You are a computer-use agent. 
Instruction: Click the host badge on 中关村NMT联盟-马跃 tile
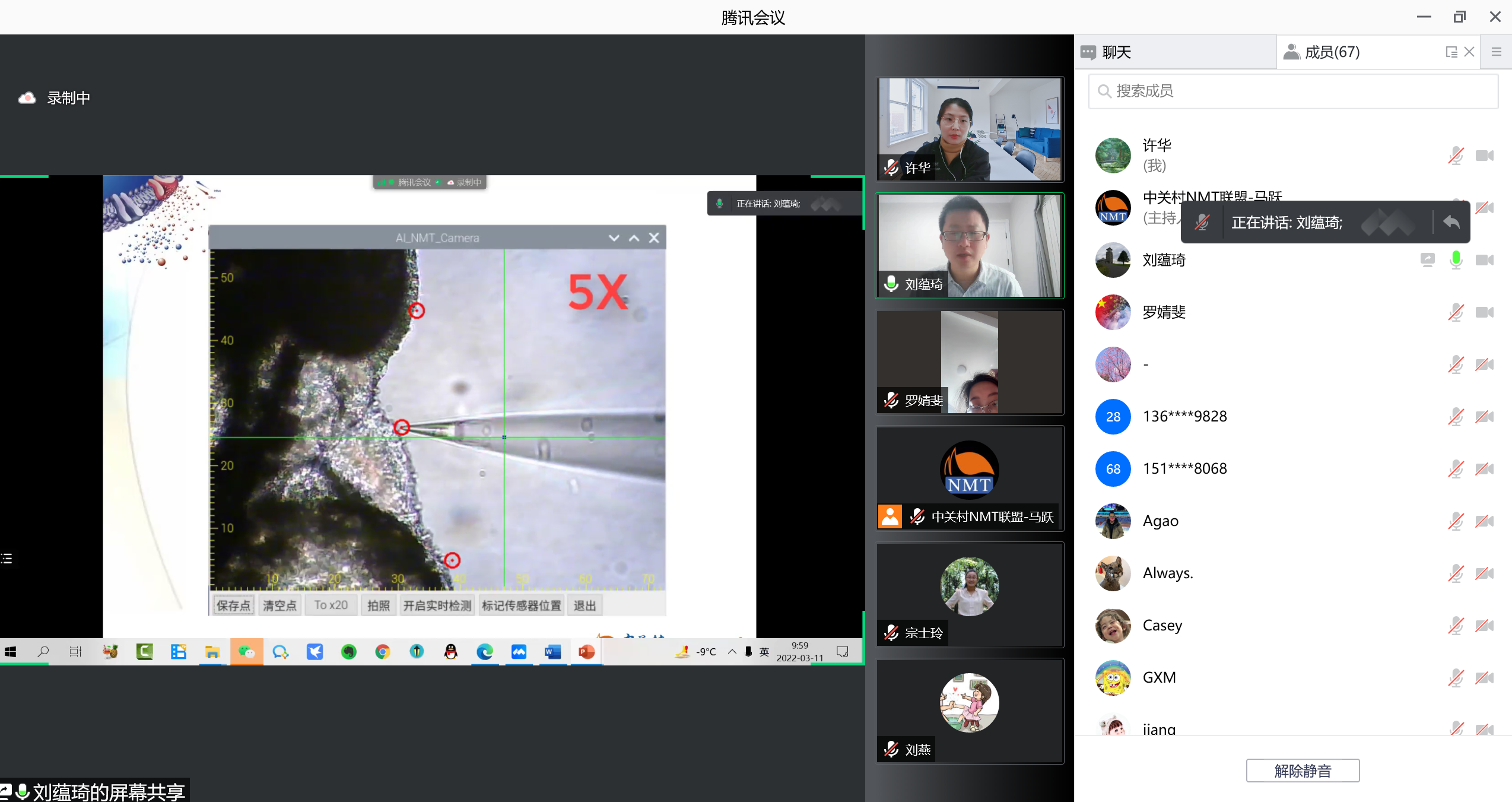pyautogui.click(x=890, y=516)
